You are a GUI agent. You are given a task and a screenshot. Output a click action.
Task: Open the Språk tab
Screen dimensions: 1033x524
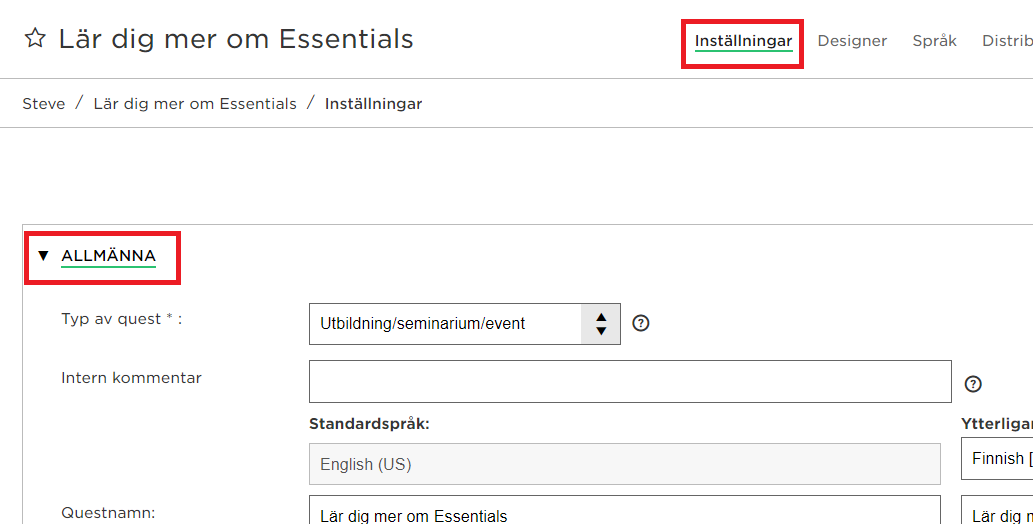click(934, 41)
